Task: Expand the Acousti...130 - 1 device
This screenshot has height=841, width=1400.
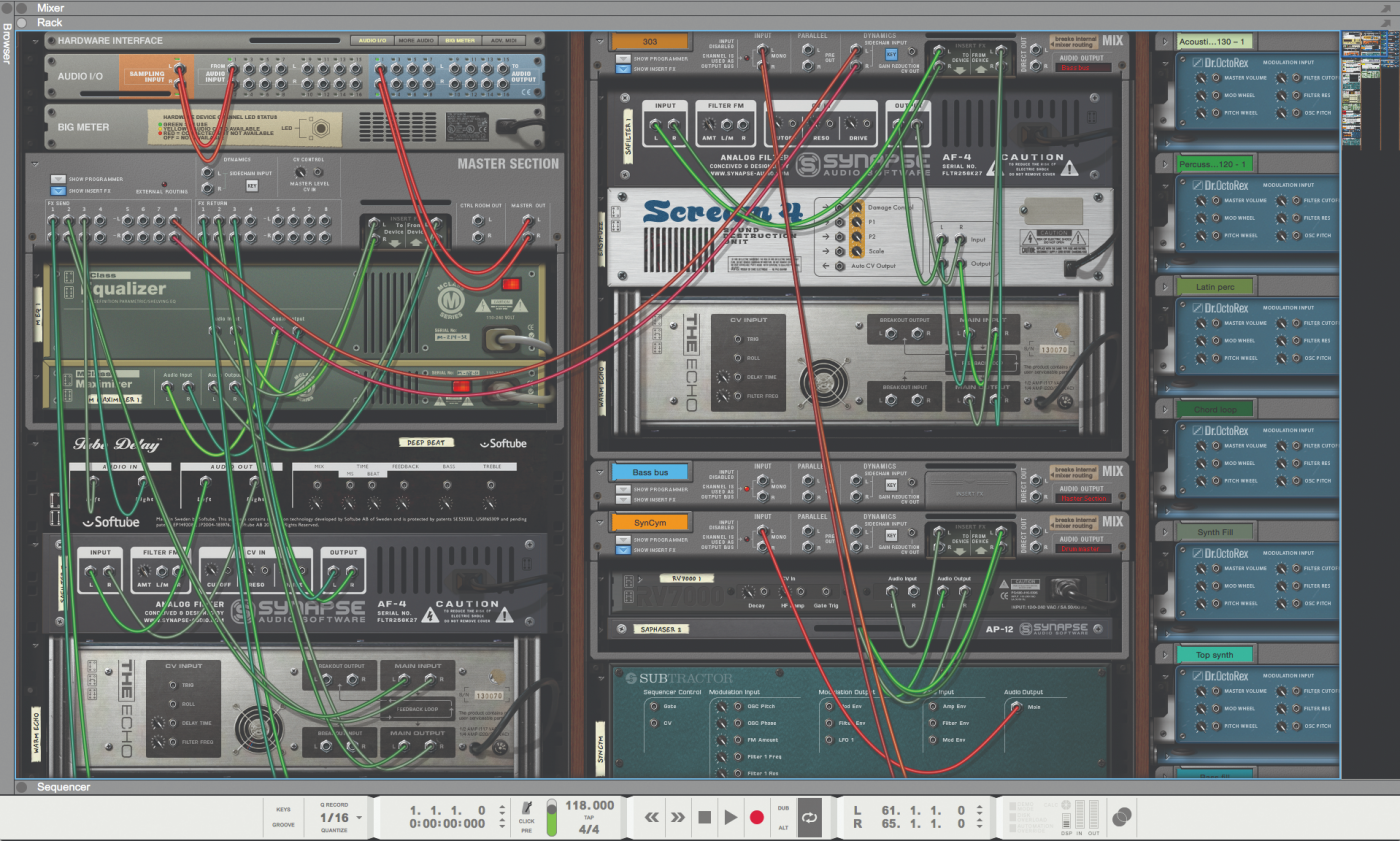Action: pos(1165,41)
